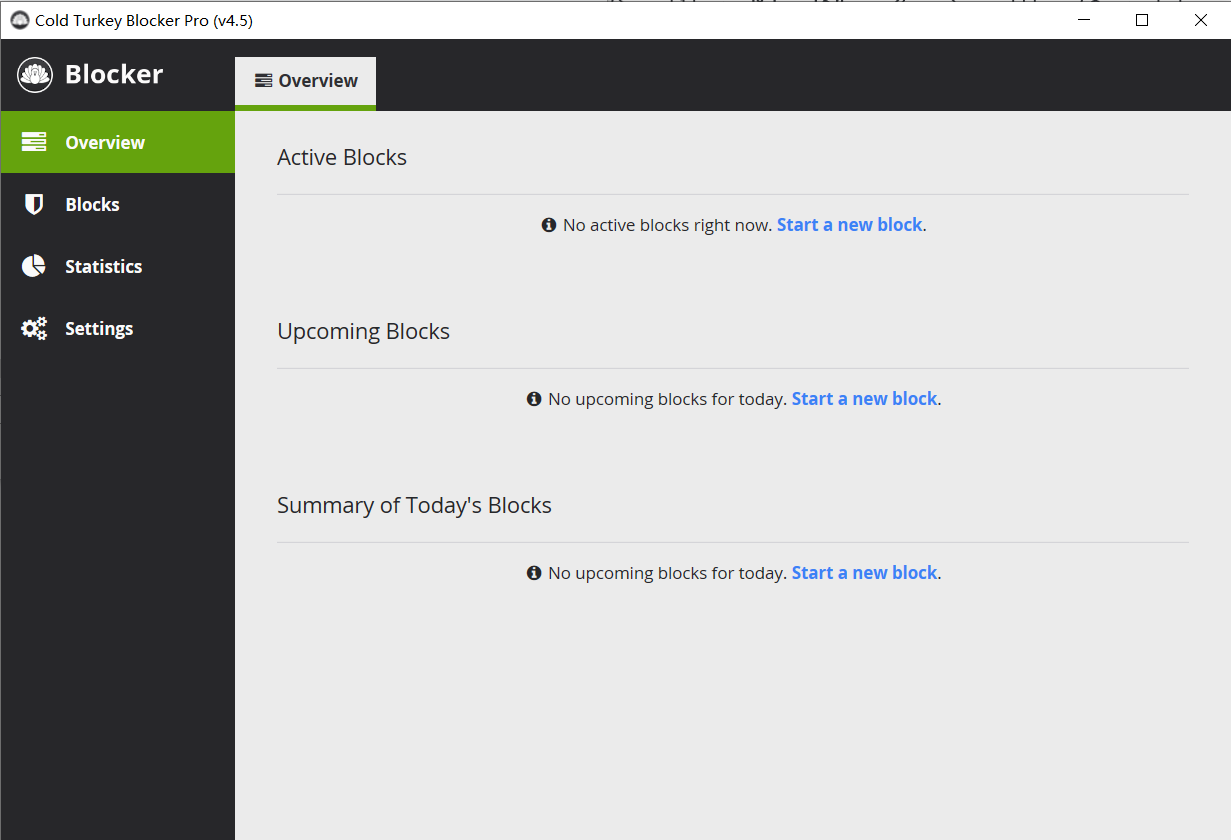Click the Cold Turkey icon in the title bar
This screenshot has width=1231, height=840.
pos(20,19)
